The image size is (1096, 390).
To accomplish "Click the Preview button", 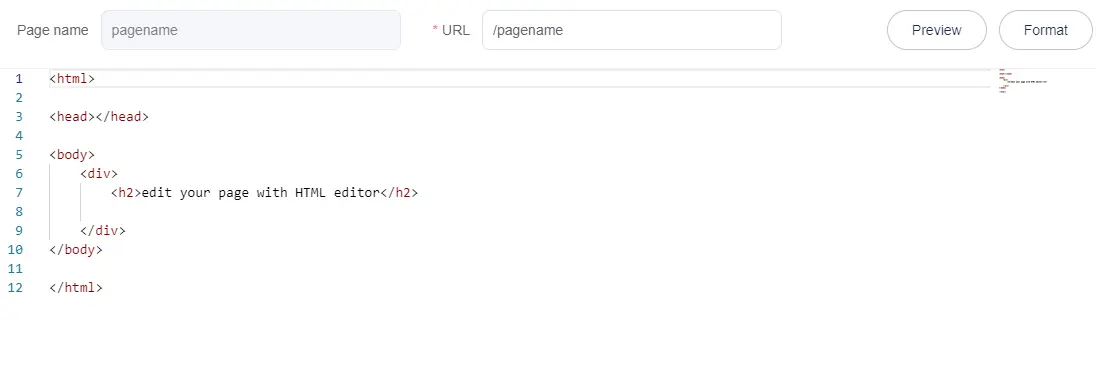I will (937, 30).
